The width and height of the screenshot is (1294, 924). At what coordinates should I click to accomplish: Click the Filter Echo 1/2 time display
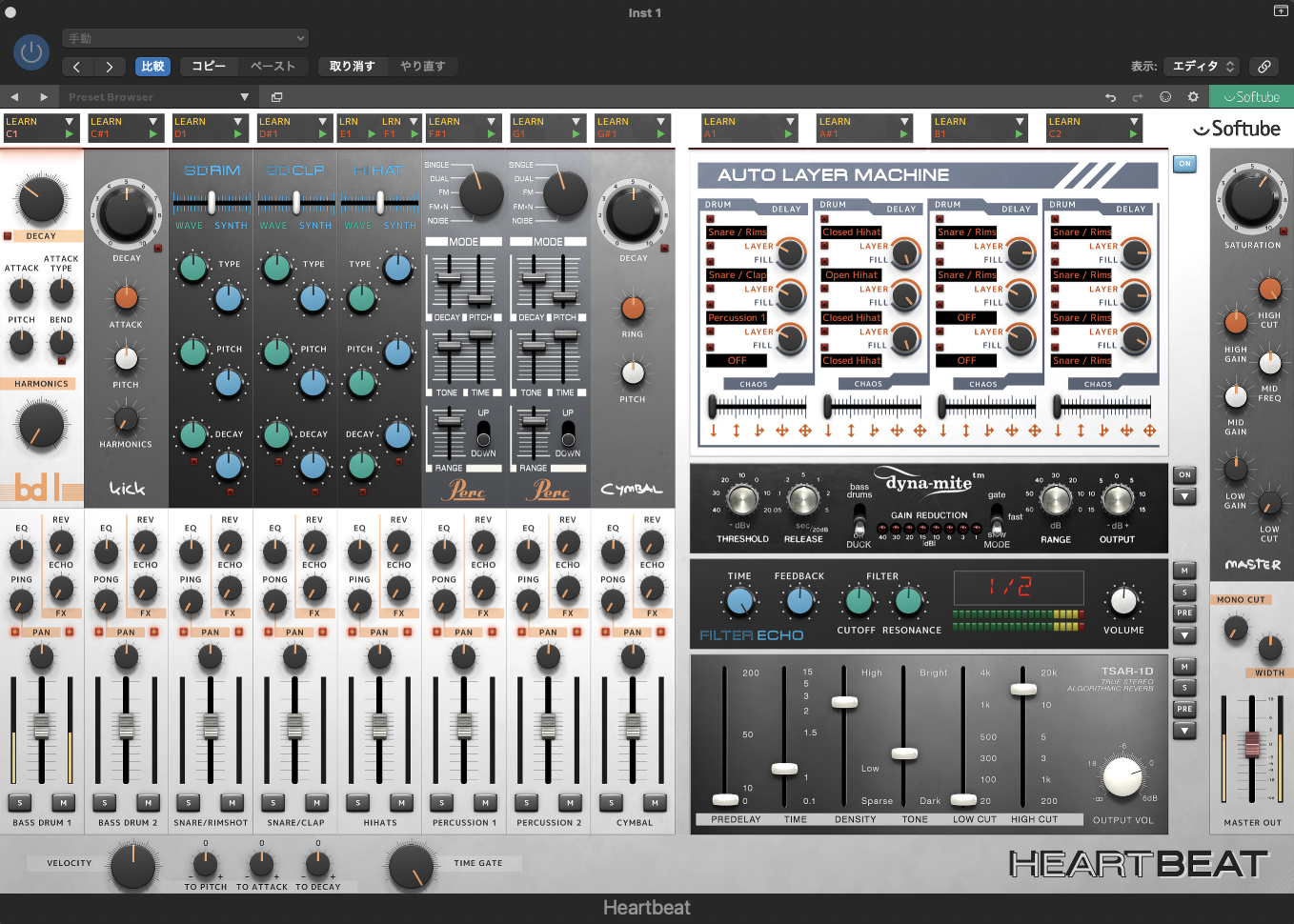(1018, 587)
